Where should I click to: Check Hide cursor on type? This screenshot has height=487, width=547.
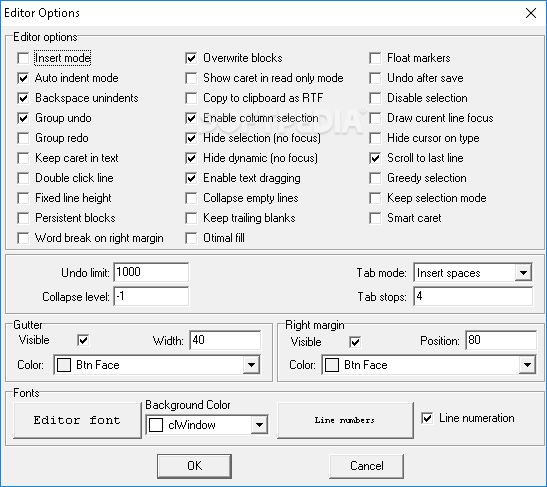click(x=375, y=138)
